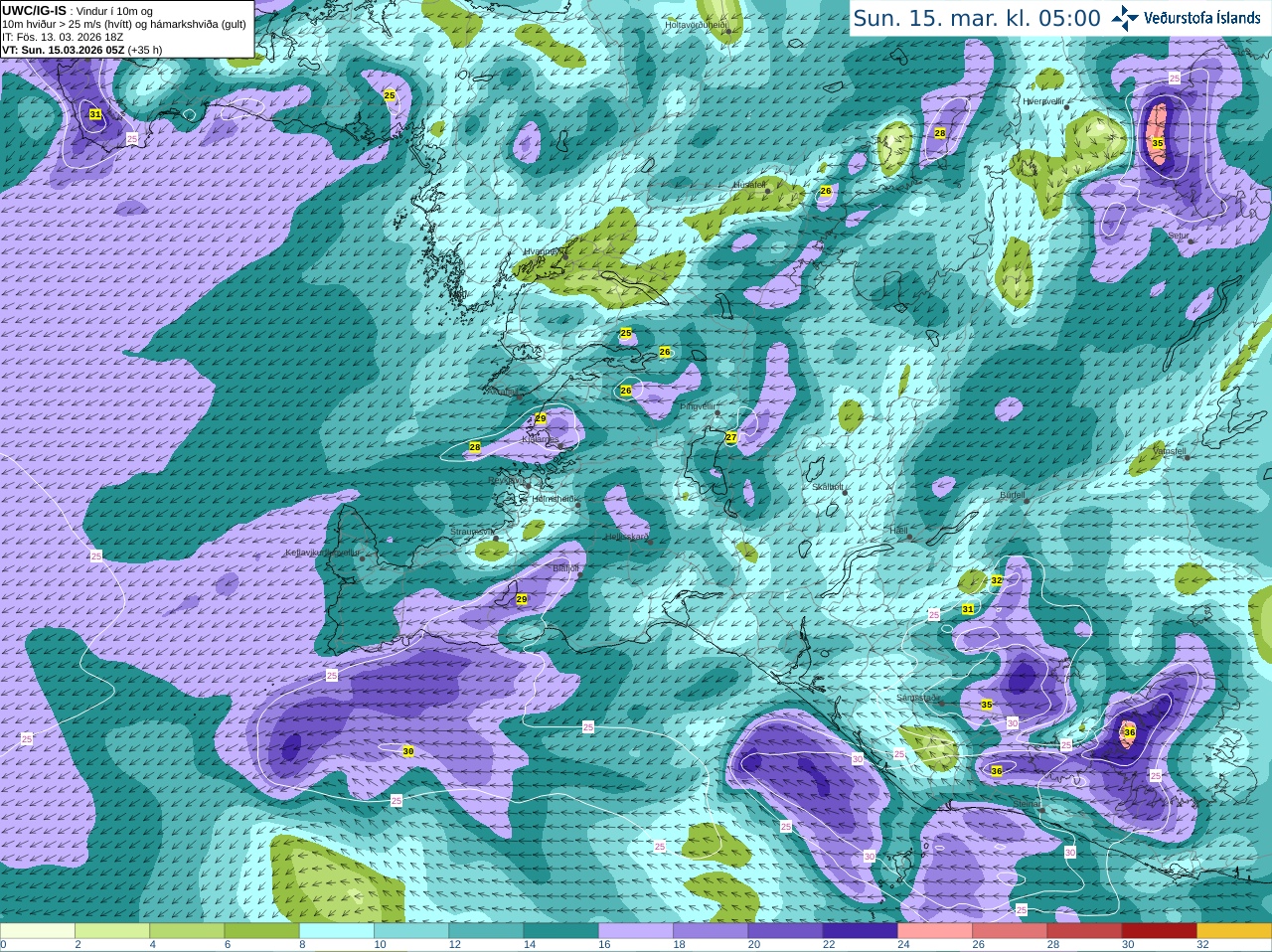This screenshot has width=1272, height=952.
Task: Pick the salmon 26–28 legend swatch
Action: [x=1010, y=931]
